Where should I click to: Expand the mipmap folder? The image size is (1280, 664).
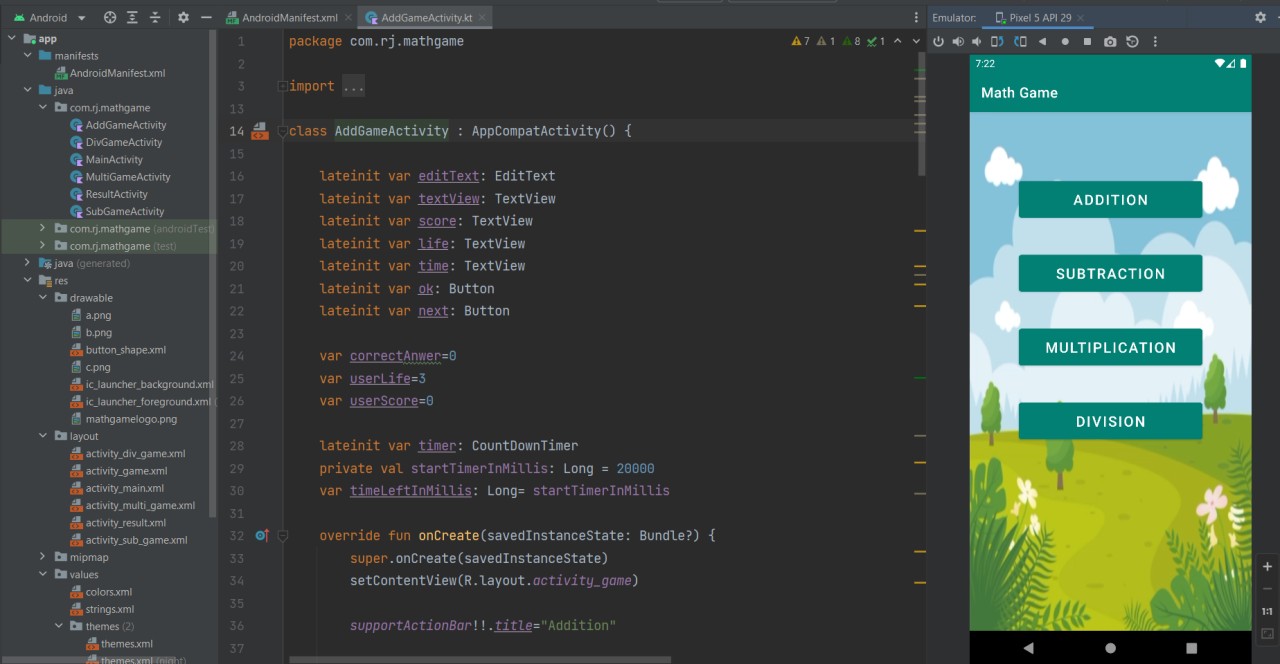[44, 557]
